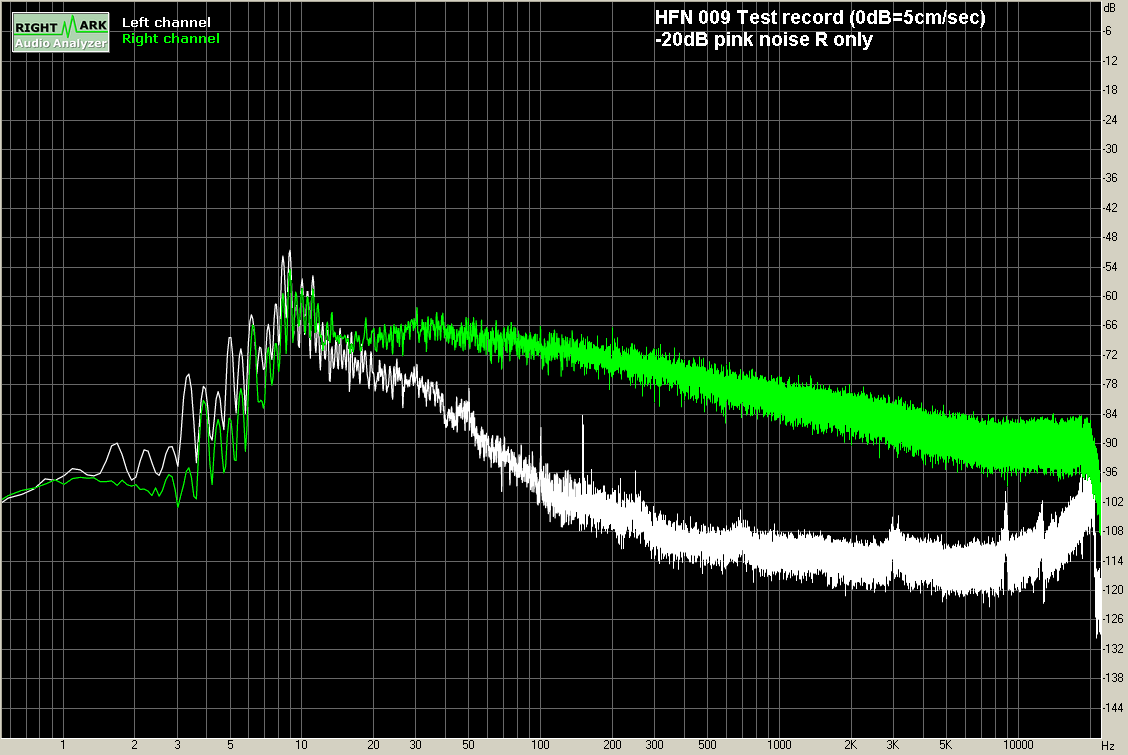
Task: Click the '500' Hz frequency axis label
Action: pyautogui.click(x=707, y=745)
